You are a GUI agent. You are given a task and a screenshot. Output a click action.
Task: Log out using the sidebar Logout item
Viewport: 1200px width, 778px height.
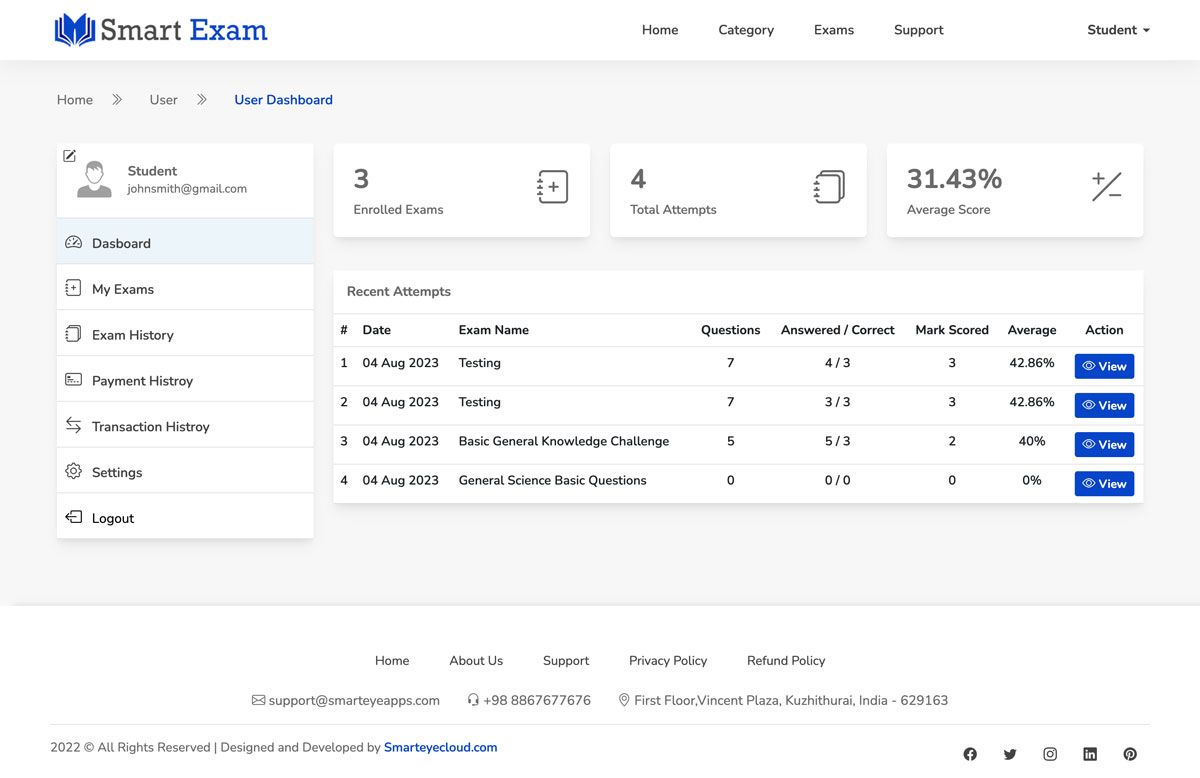[x=112, y=518]
